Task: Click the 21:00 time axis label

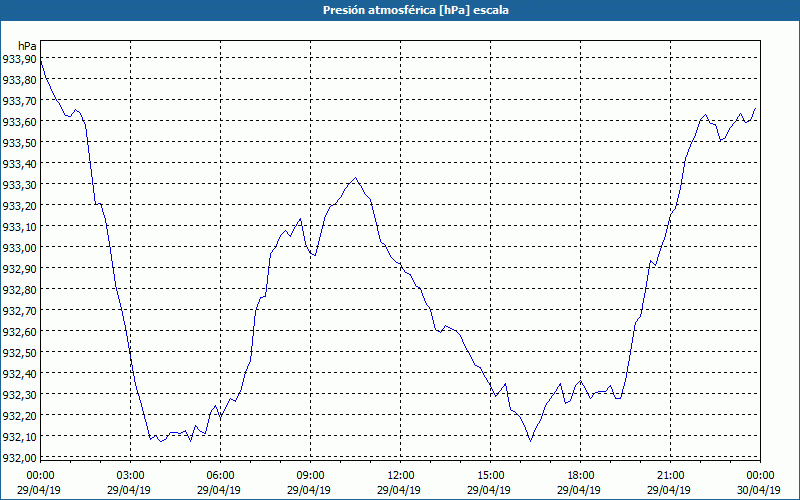Action: click(670, 476)
